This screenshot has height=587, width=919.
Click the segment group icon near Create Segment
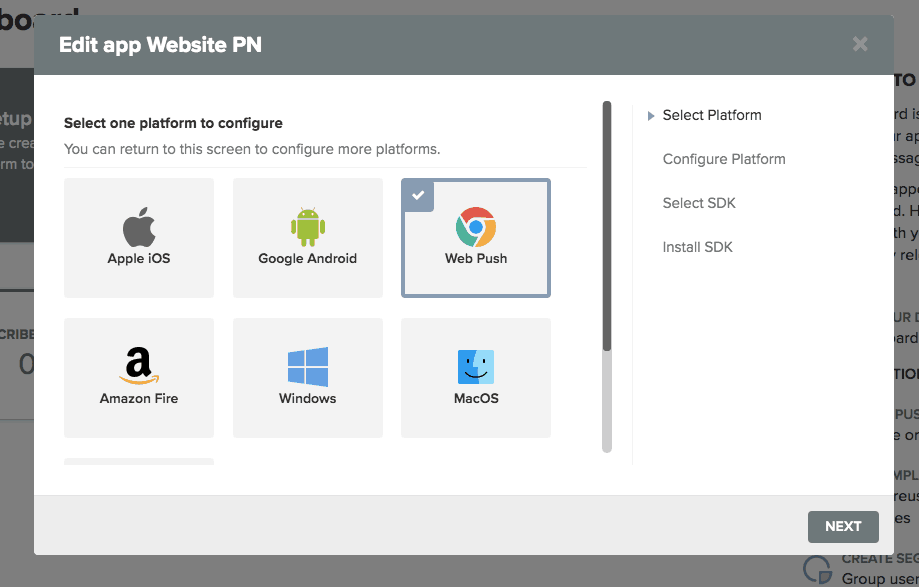coord(818,568)
